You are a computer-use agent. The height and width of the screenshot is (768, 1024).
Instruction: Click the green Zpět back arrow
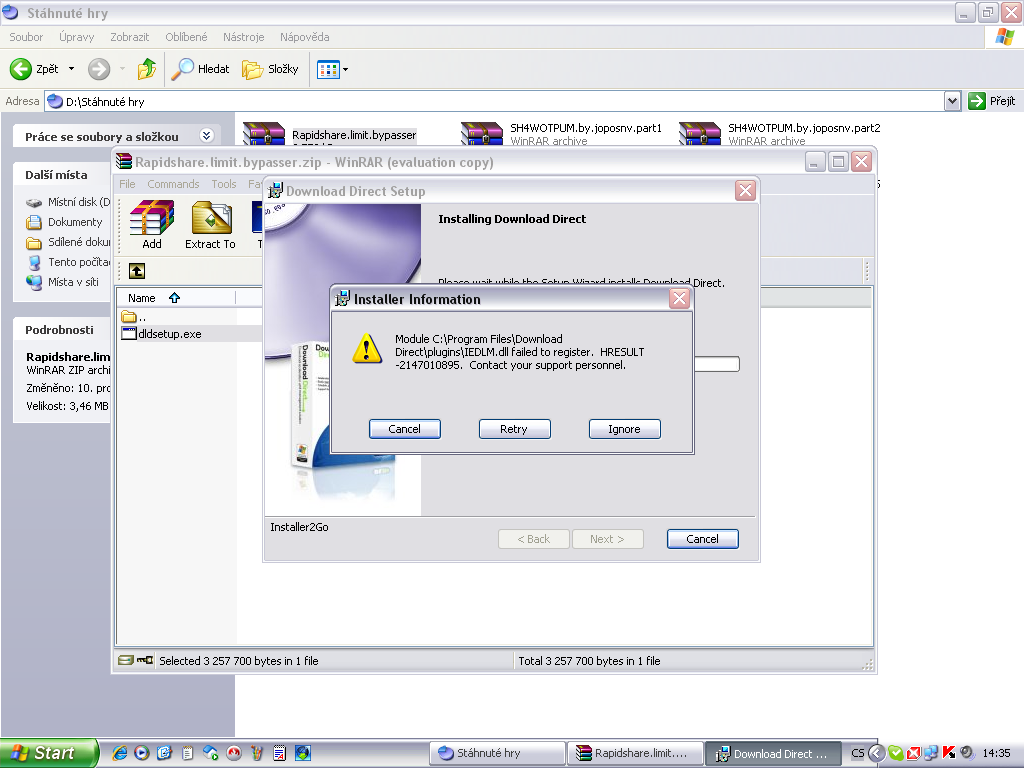tap(21, 69)
